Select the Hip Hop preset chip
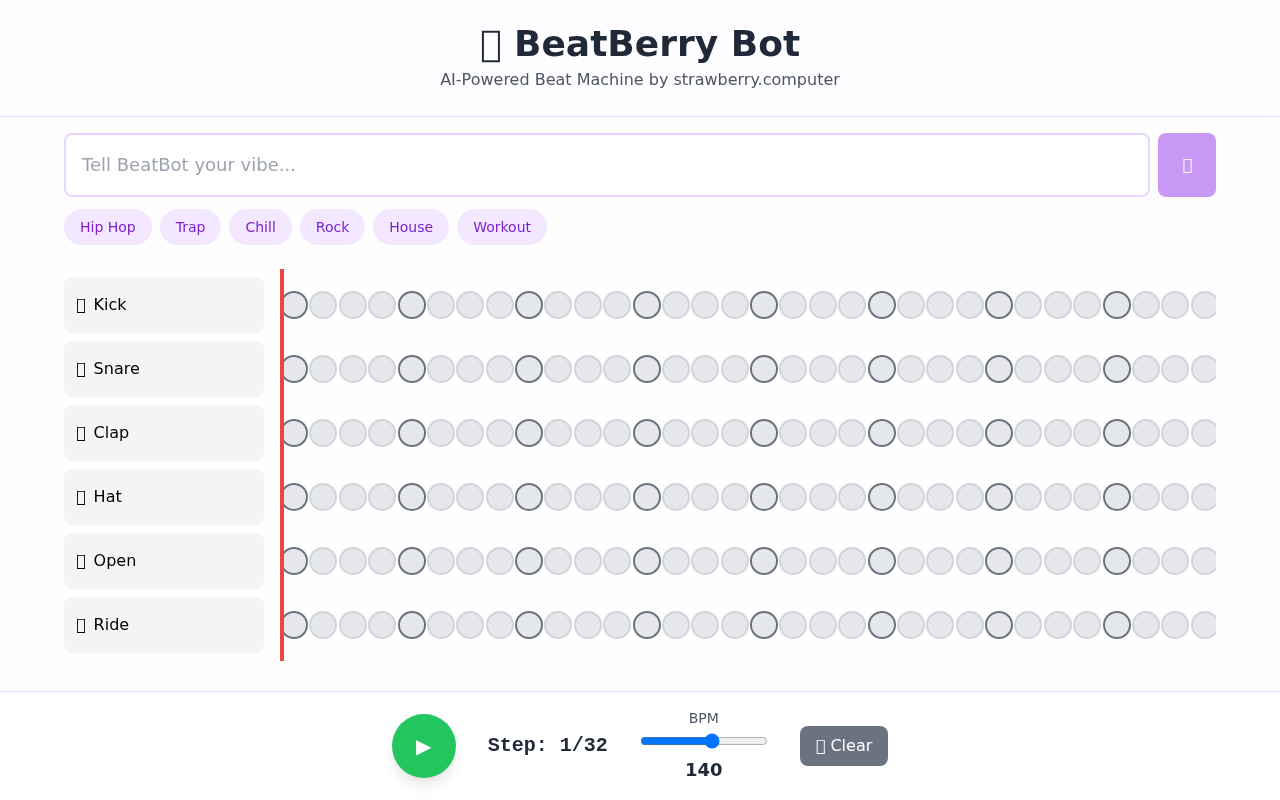1280x800 pixels. coord(107,227)
